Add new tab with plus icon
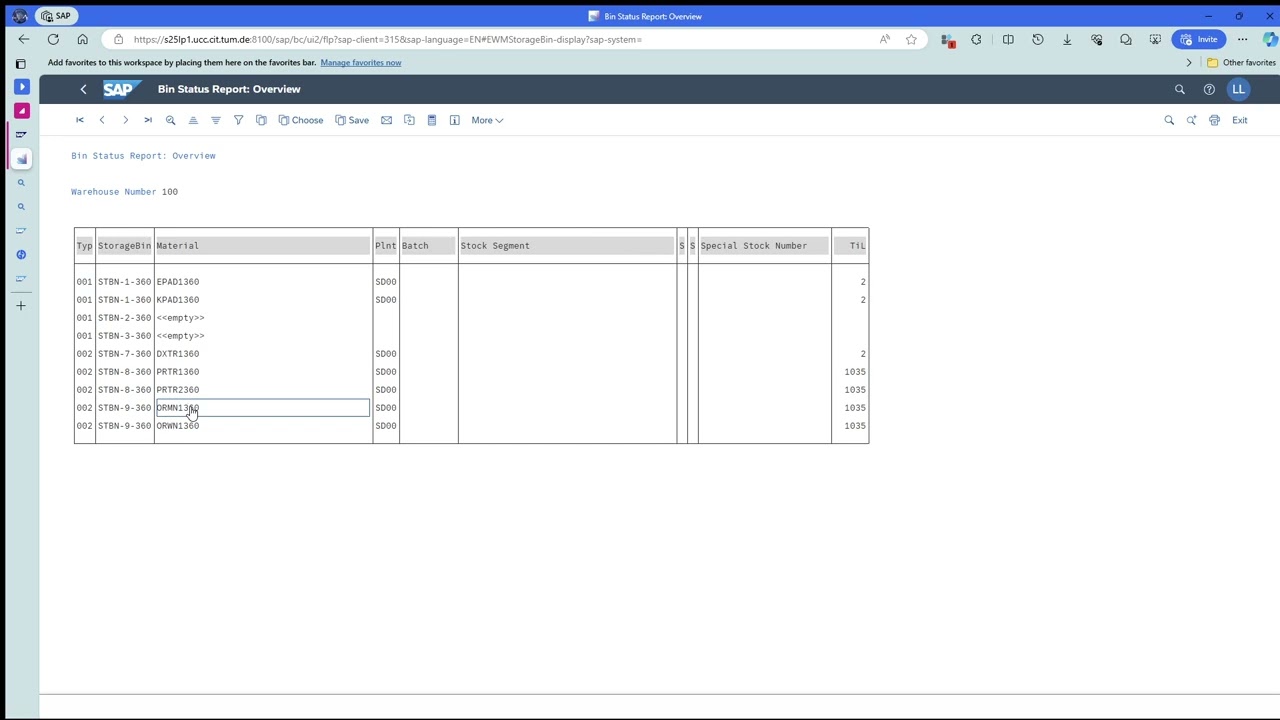 [21, 305]
